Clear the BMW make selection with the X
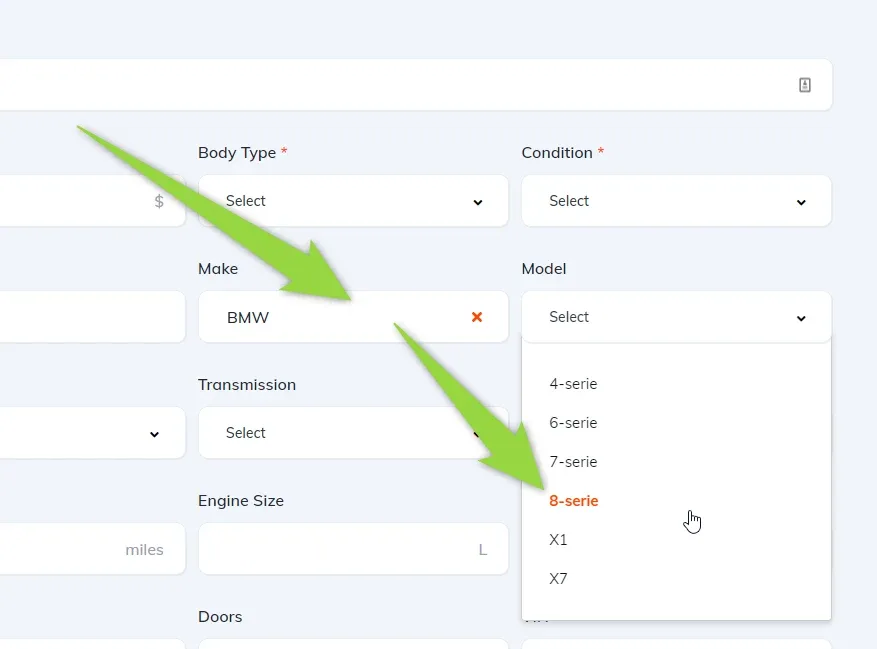Image resolution: width=877 pixels, height=649 pixels. coord(477,317)
